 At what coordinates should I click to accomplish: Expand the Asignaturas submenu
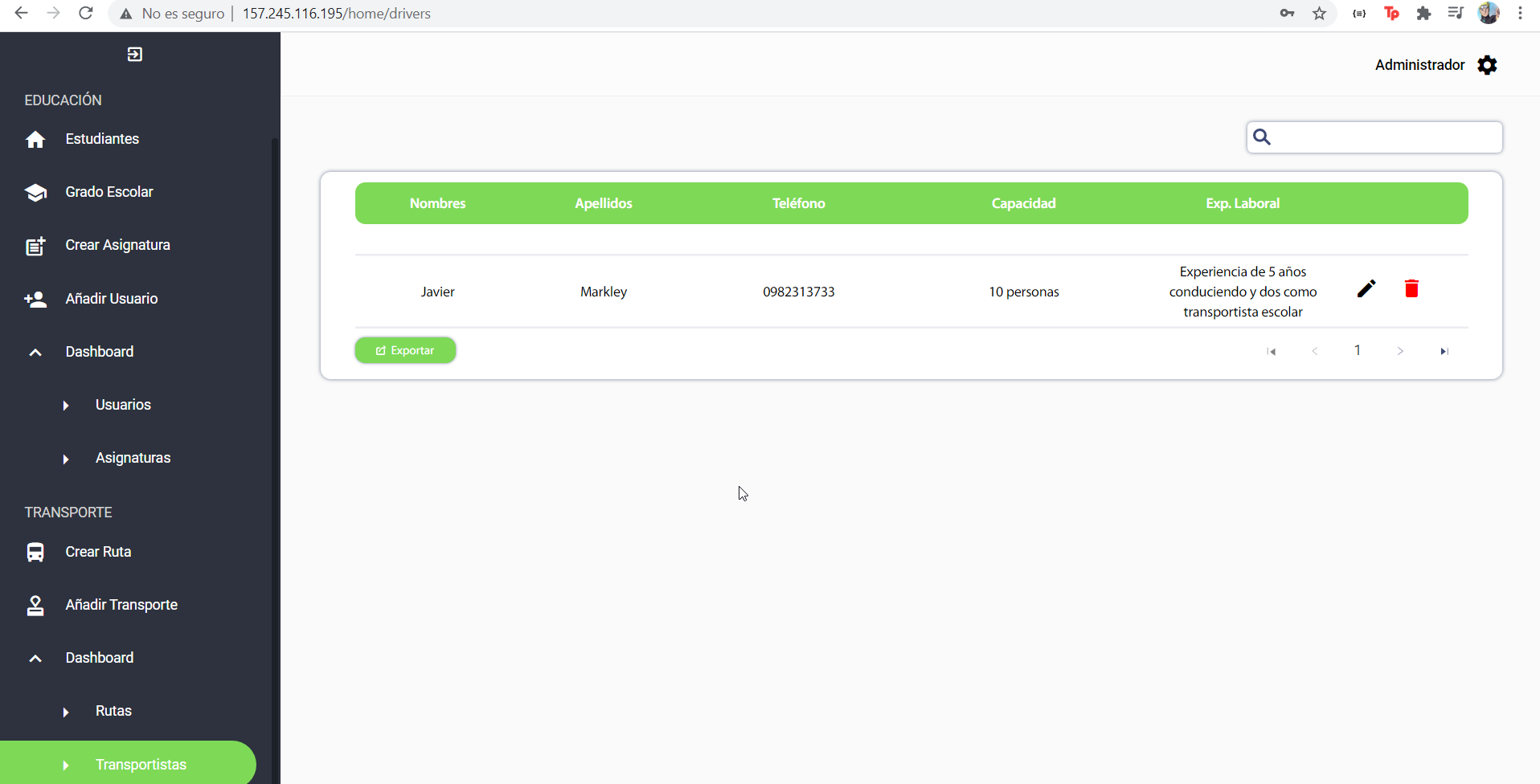(65, 458)
